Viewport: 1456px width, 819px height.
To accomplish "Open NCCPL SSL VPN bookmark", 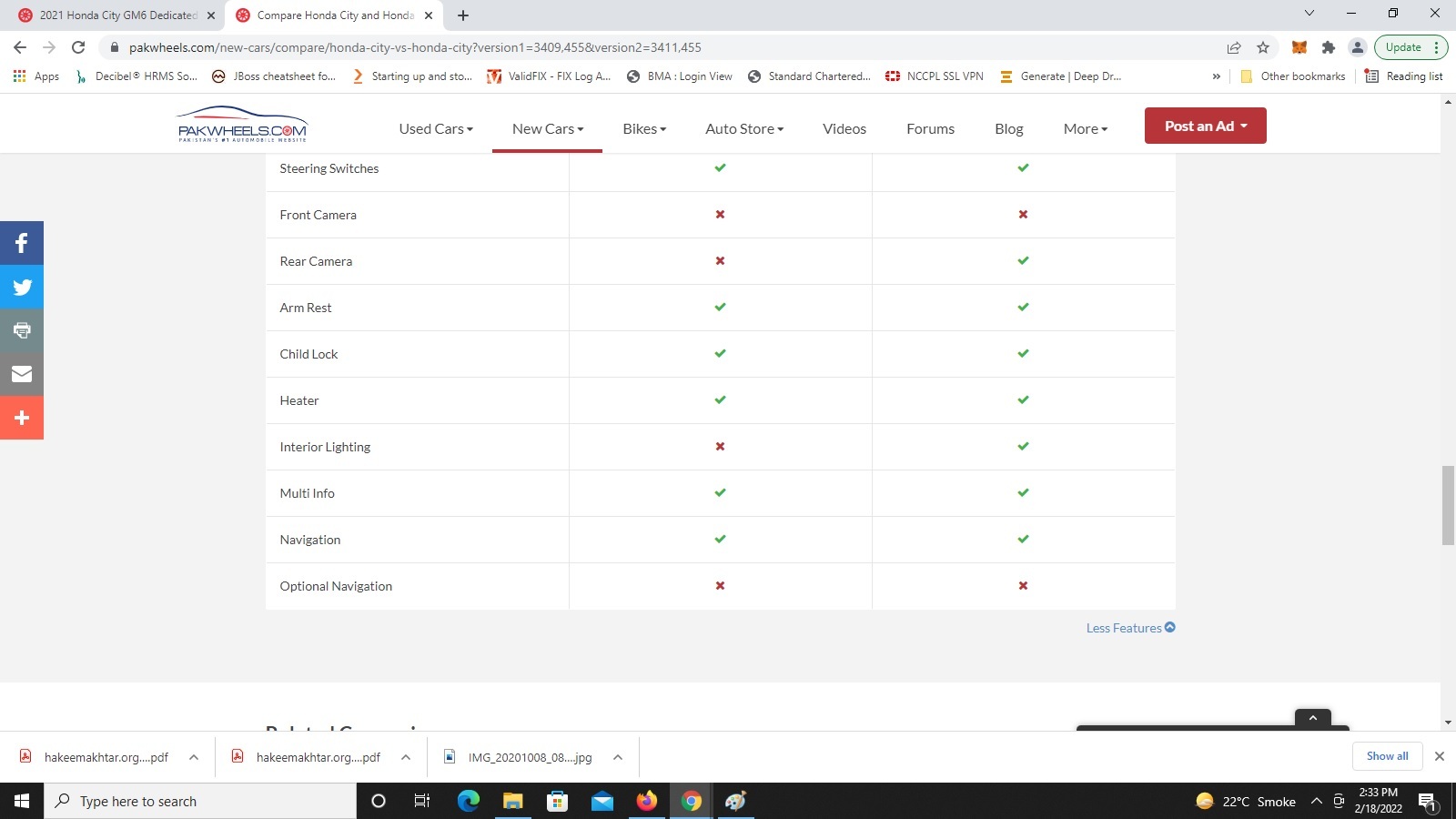I will point(935,76).
